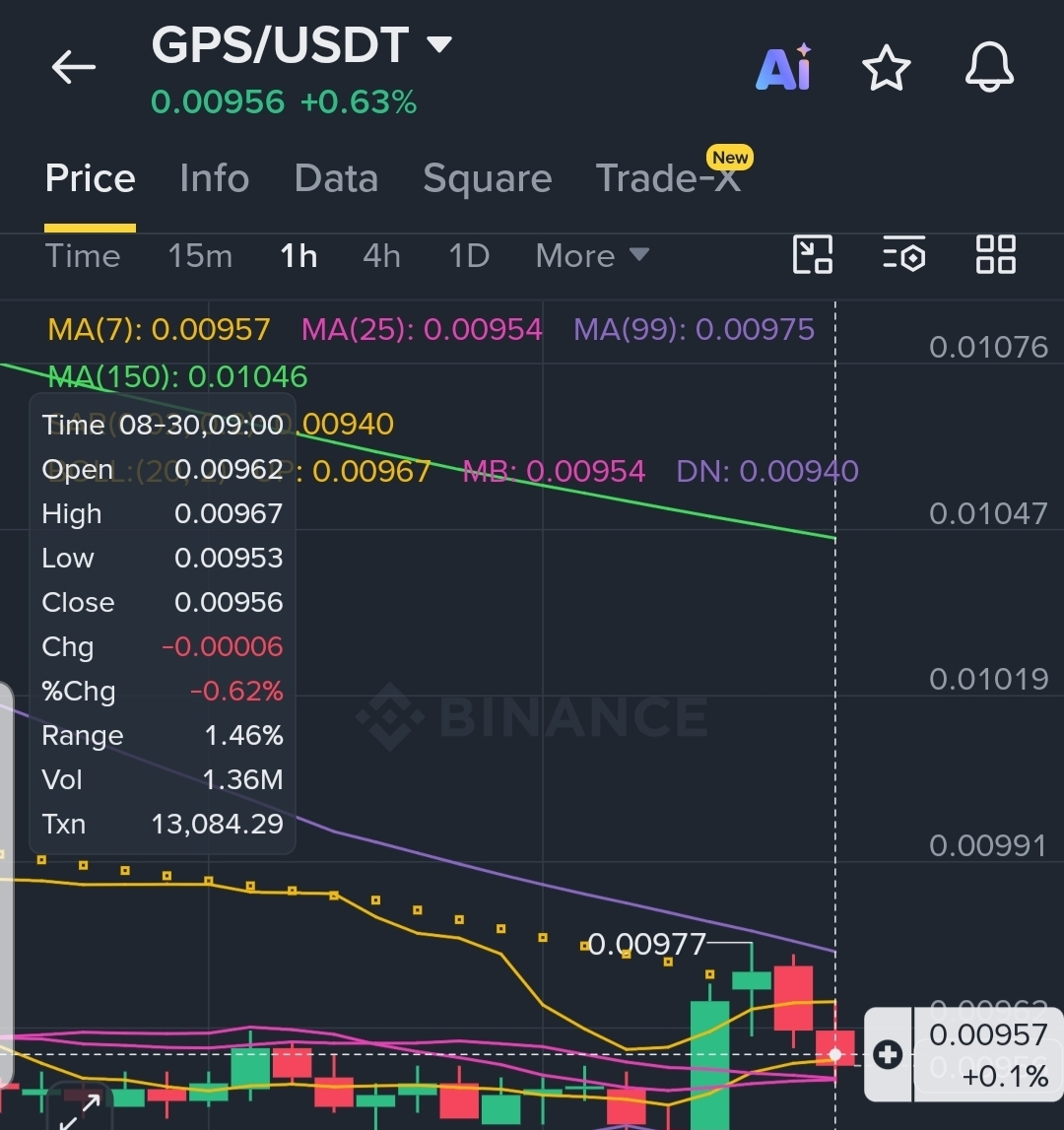This screenshot has width=1064, height=1130.
Task: Select the 1h interval
Action: 299,256
